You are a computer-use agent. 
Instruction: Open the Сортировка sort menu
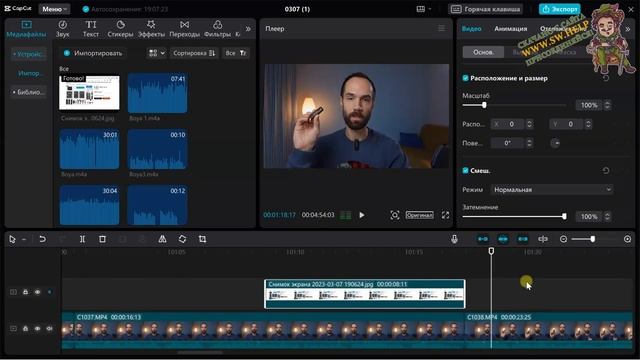[194, 53]
